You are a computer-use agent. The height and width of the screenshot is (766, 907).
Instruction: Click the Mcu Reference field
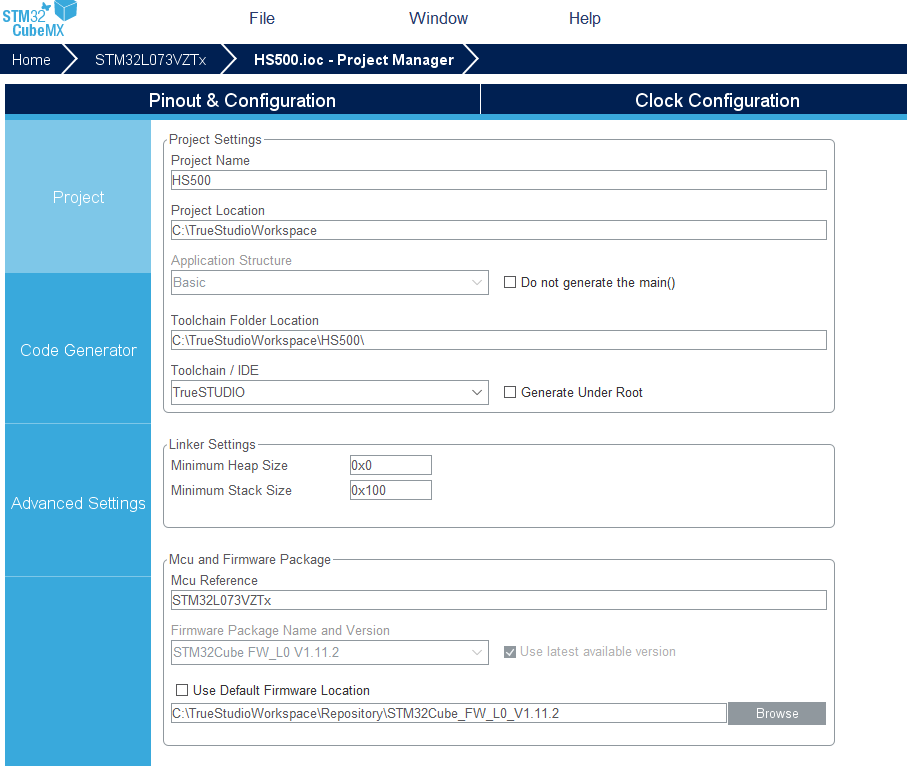tap(499, 600)
